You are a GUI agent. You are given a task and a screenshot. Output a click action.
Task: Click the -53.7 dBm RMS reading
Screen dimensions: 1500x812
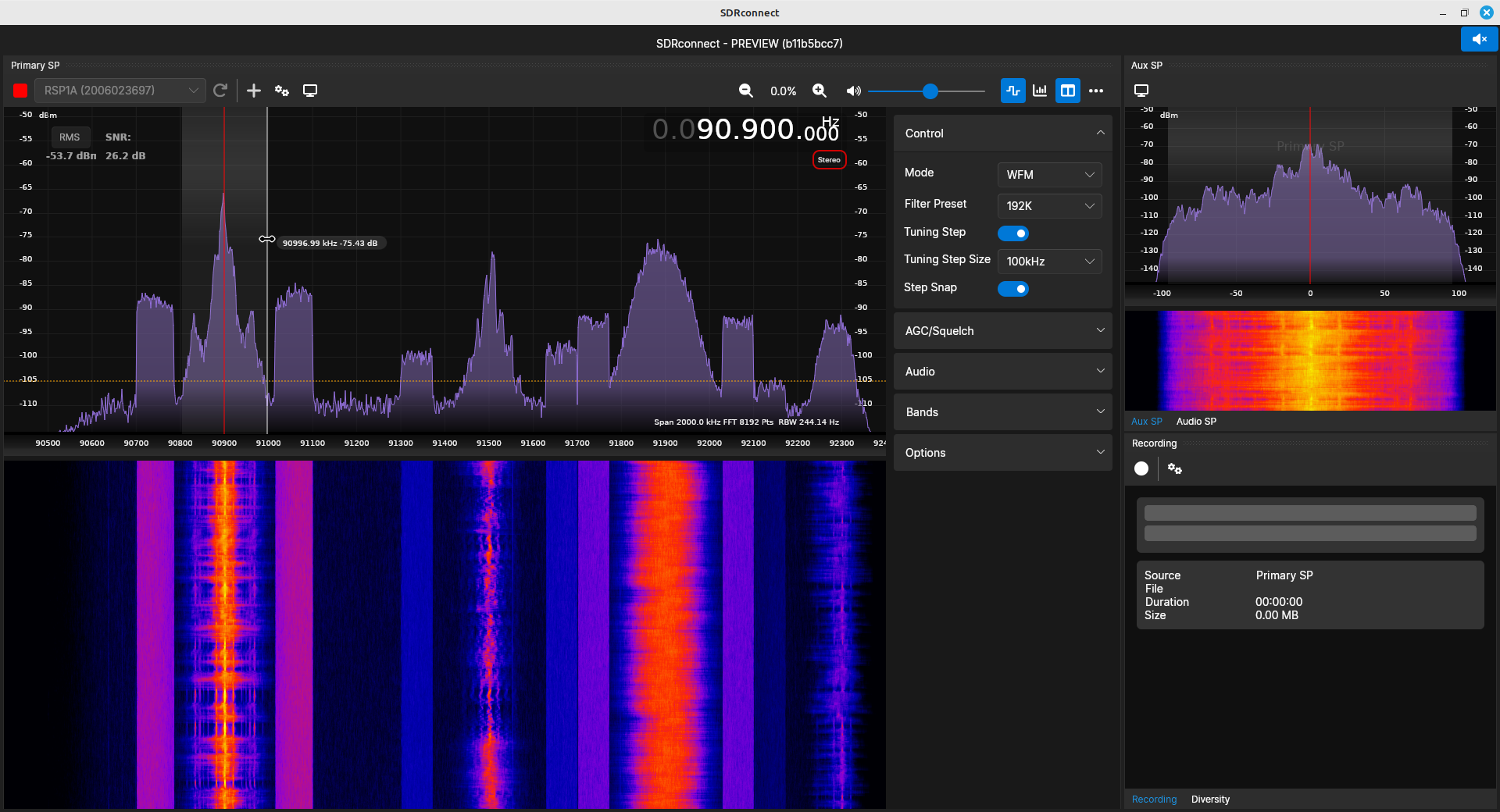pos(71,155)
